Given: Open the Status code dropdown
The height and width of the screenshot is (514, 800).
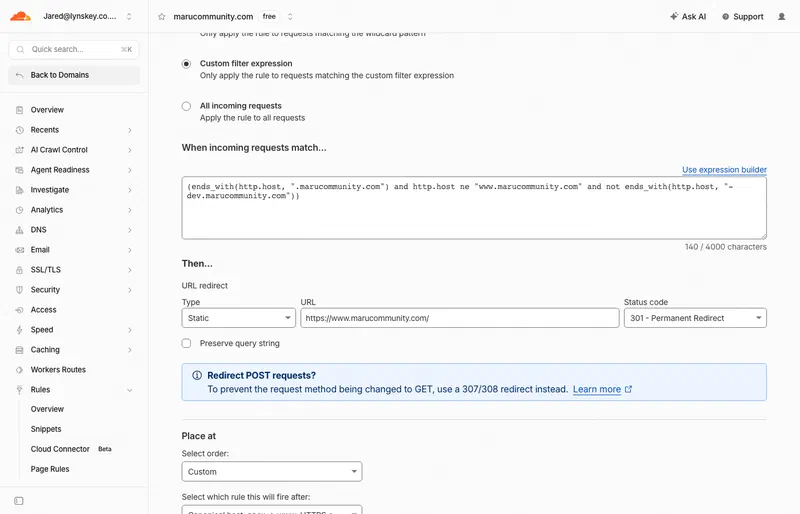Looking at the screenshot, I should [695, 318].
